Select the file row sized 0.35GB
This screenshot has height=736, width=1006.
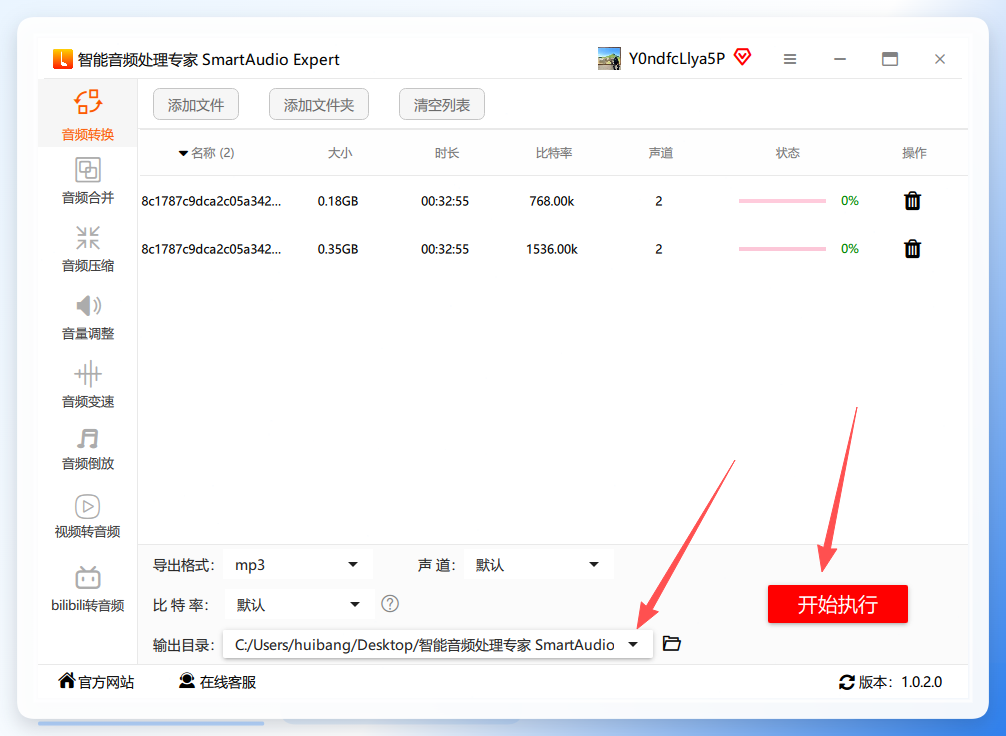click(x=553, y=249)
